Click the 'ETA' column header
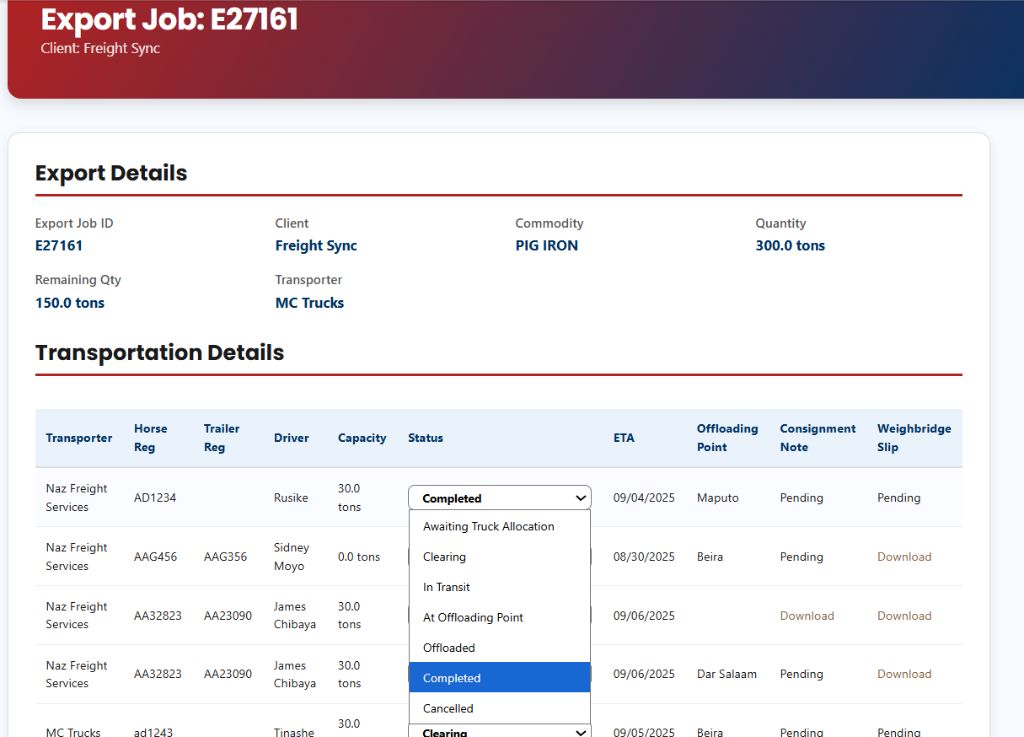Image resolution: width=1024 pixels, height=737 pixels. [x=623, y=437]
